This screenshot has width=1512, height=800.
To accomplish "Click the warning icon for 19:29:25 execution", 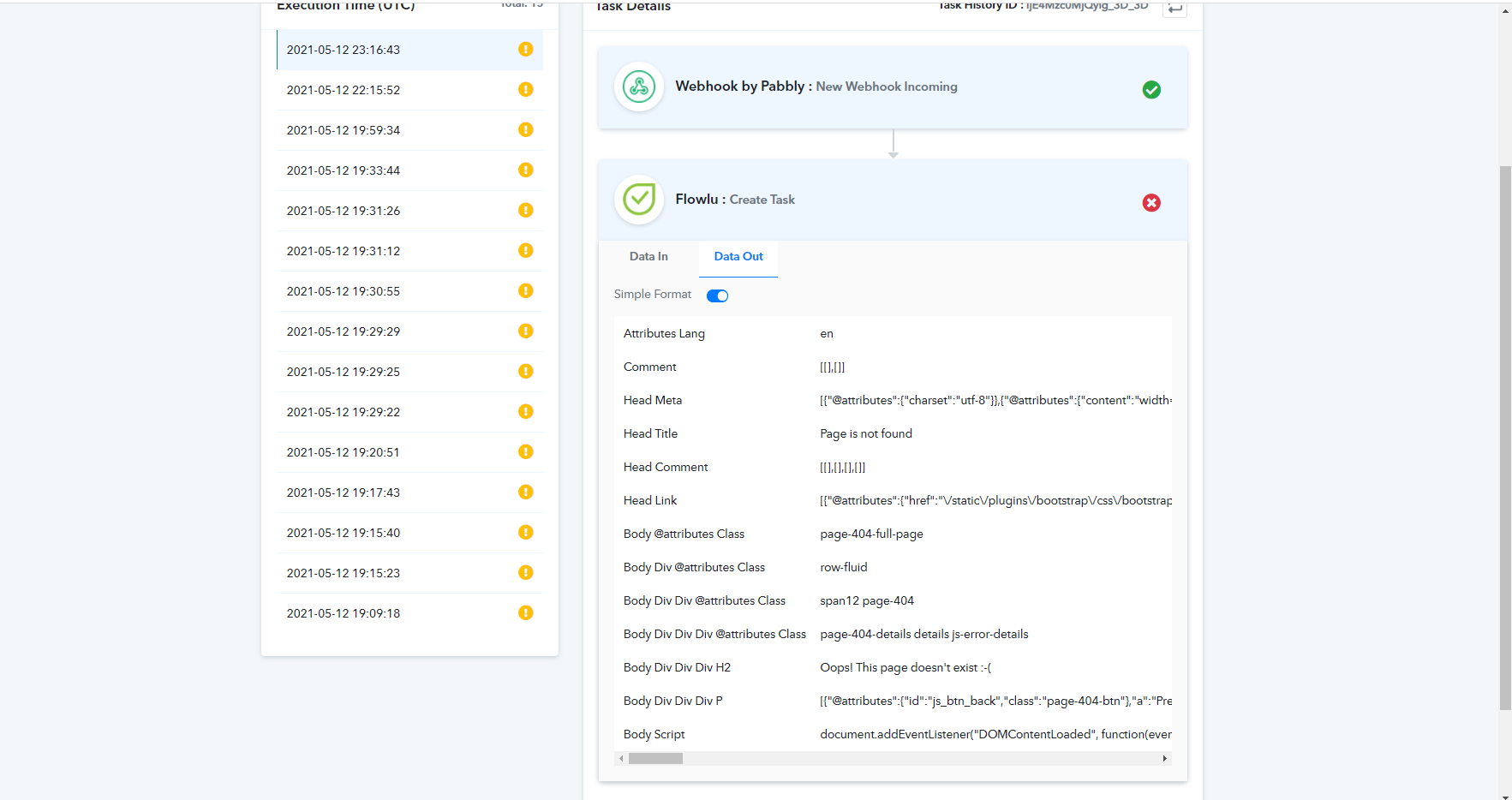I will click(526, 372).
